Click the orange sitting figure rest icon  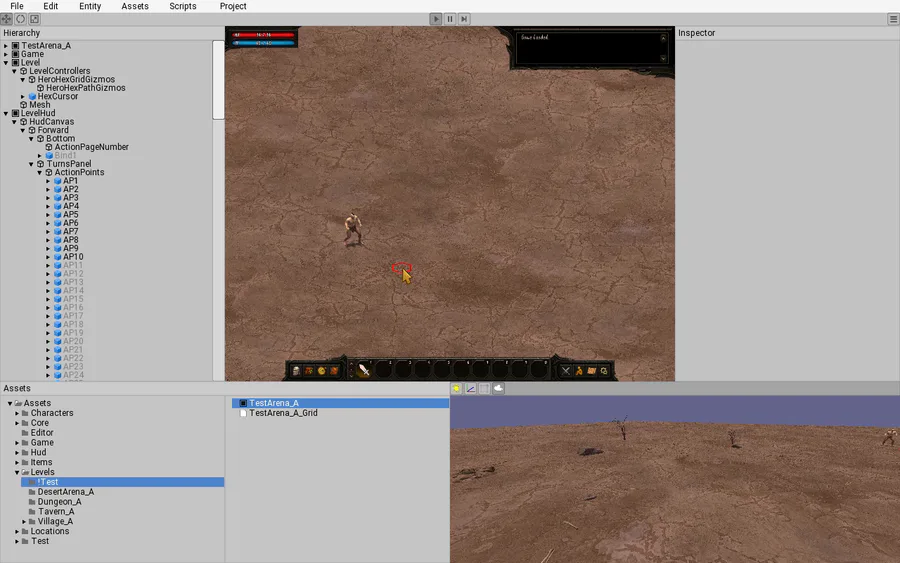click(579, 371)
